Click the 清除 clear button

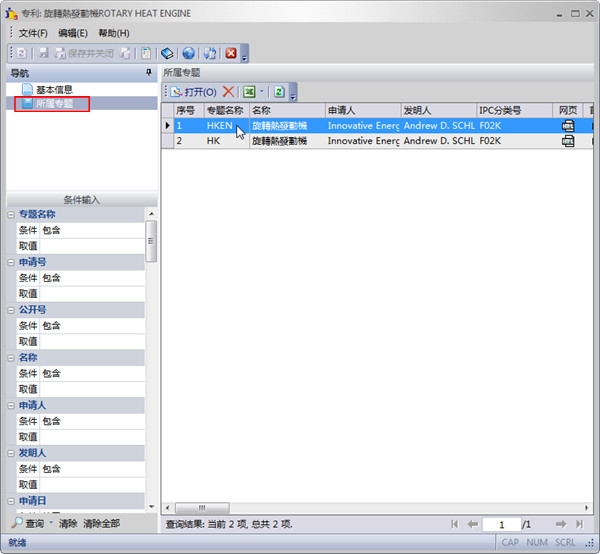(68, 524)
